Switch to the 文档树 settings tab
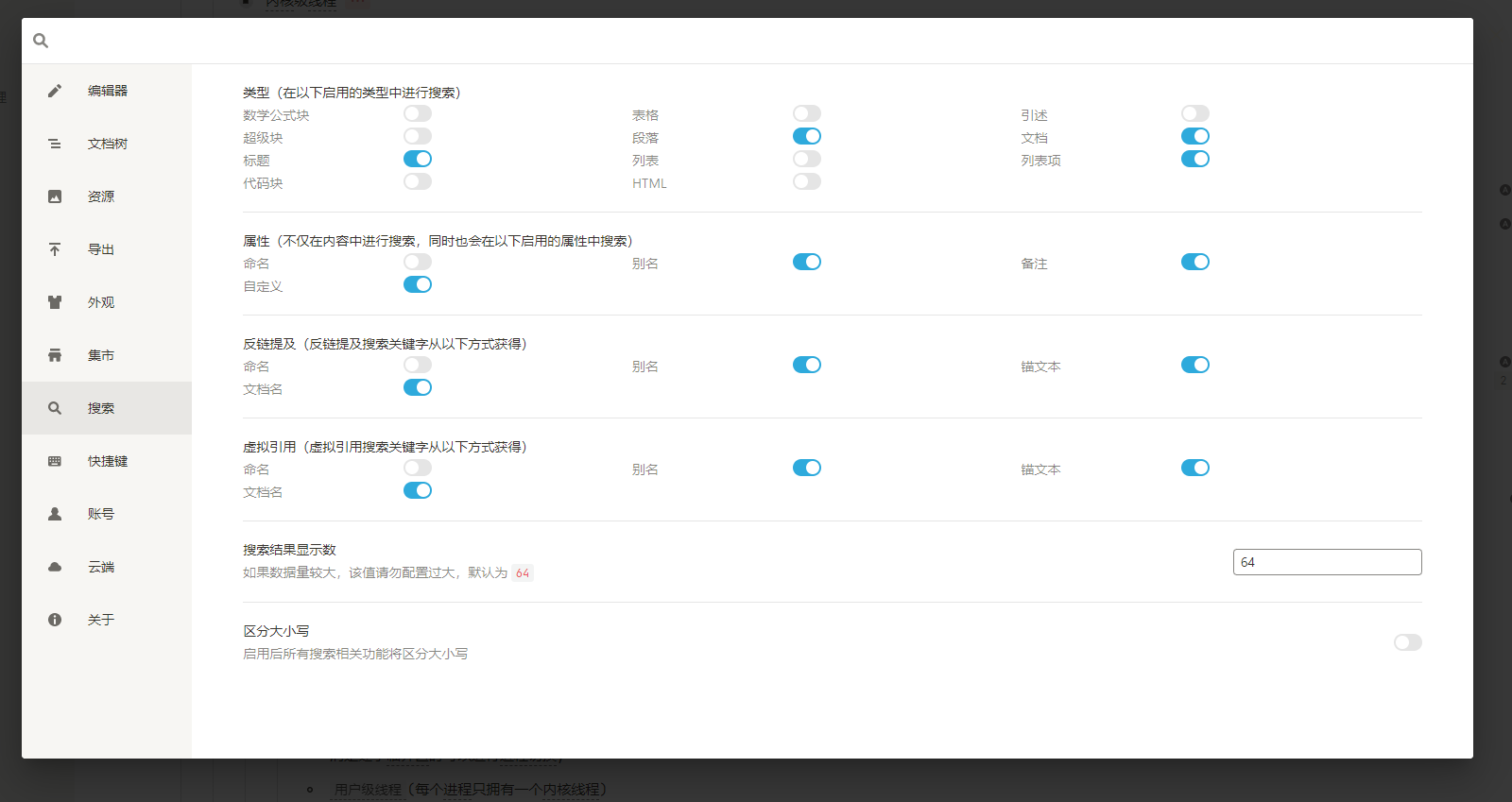Image resolution: width=1512 pixels, height=802 pixels. (107, 144)
